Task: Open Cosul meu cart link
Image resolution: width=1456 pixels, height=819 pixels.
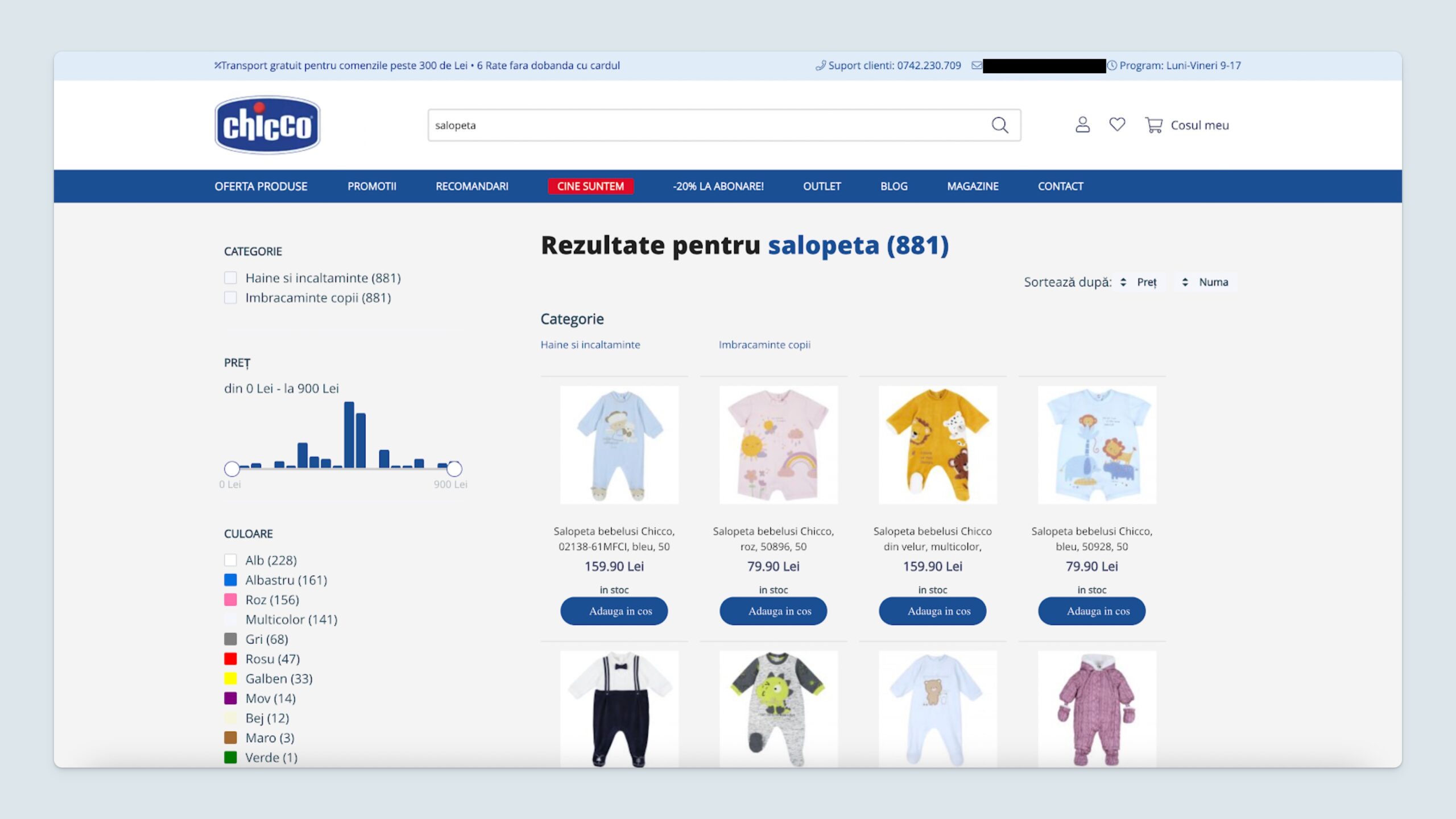Action: click(1199, 125)
